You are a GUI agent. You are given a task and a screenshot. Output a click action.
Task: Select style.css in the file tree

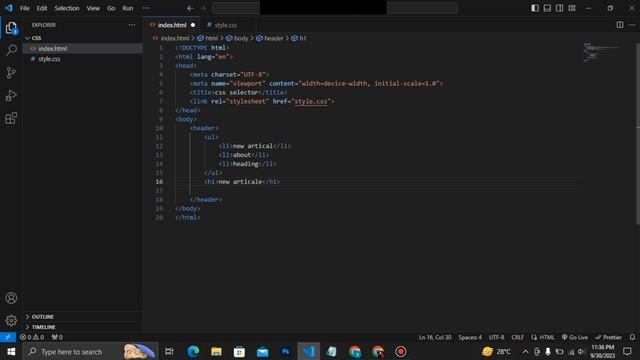(x=82, y=59)
